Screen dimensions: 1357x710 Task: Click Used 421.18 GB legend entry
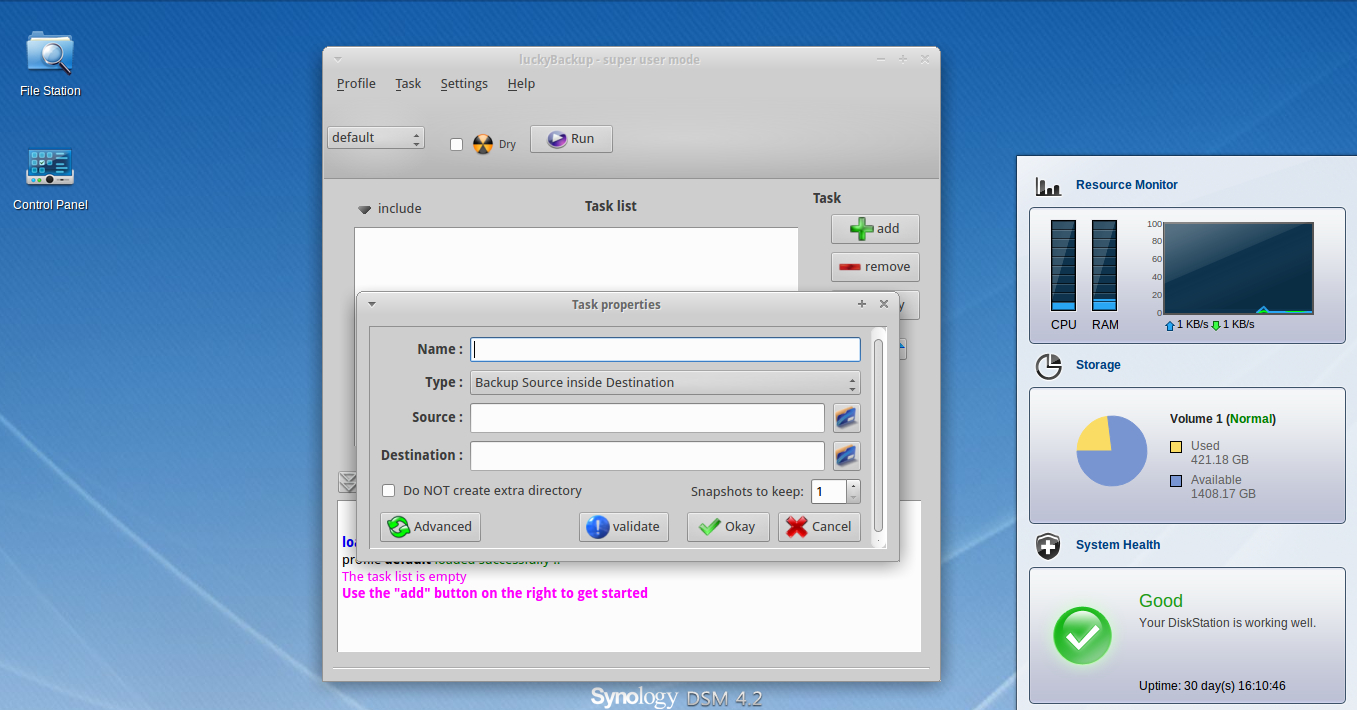[1209, 453]
